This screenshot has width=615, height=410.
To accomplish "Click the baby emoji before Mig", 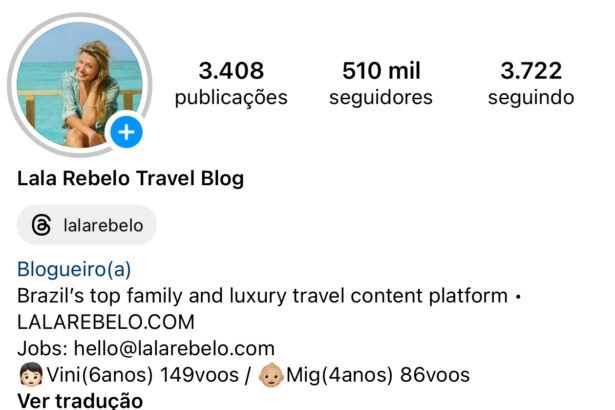I will (x=271, y=375).
